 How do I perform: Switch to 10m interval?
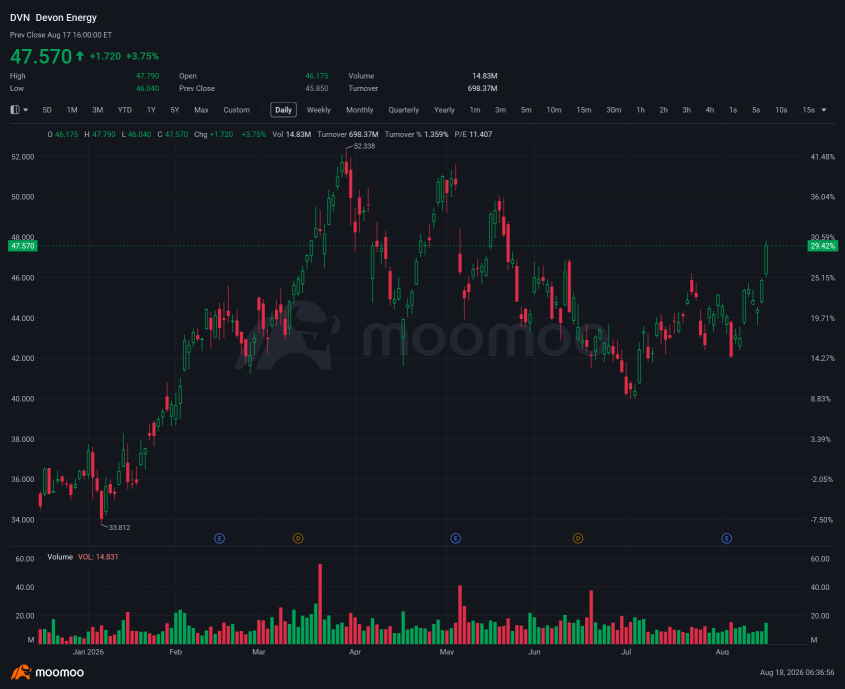[554, 110]
